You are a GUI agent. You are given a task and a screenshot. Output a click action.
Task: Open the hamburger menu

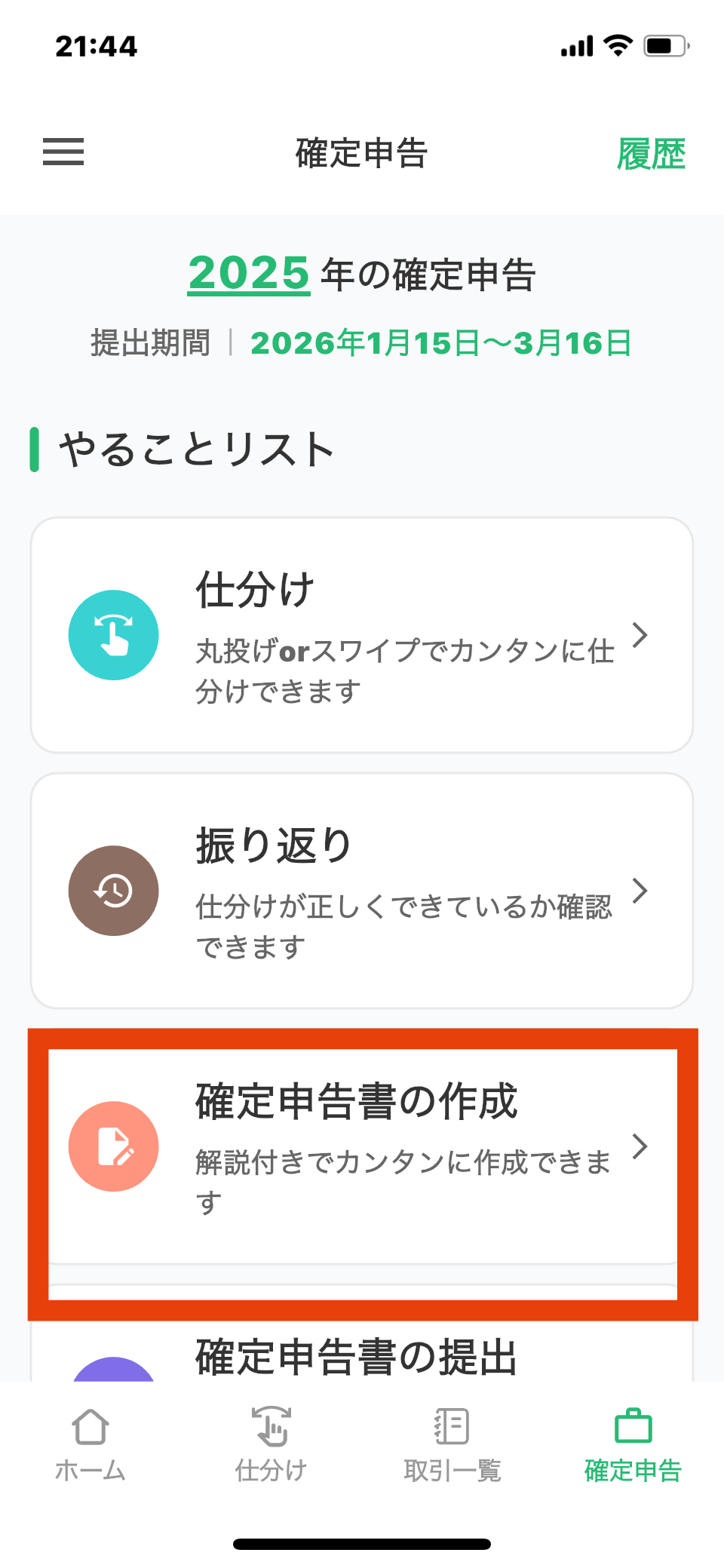pyautogui.click(x=63, y=152)
